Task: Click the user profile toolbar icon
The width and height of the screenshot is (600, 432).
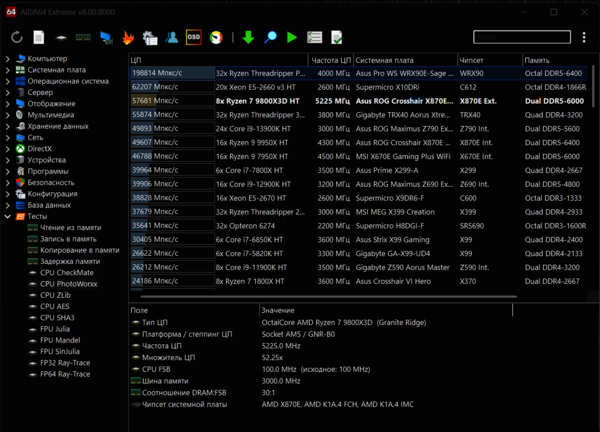Action: 172,37
